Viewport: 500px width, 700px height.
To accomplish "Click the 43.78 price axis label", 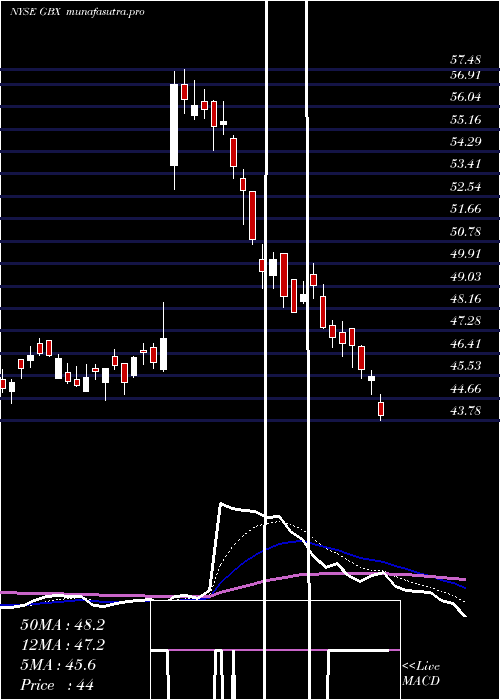I will [x=465, y=411].
